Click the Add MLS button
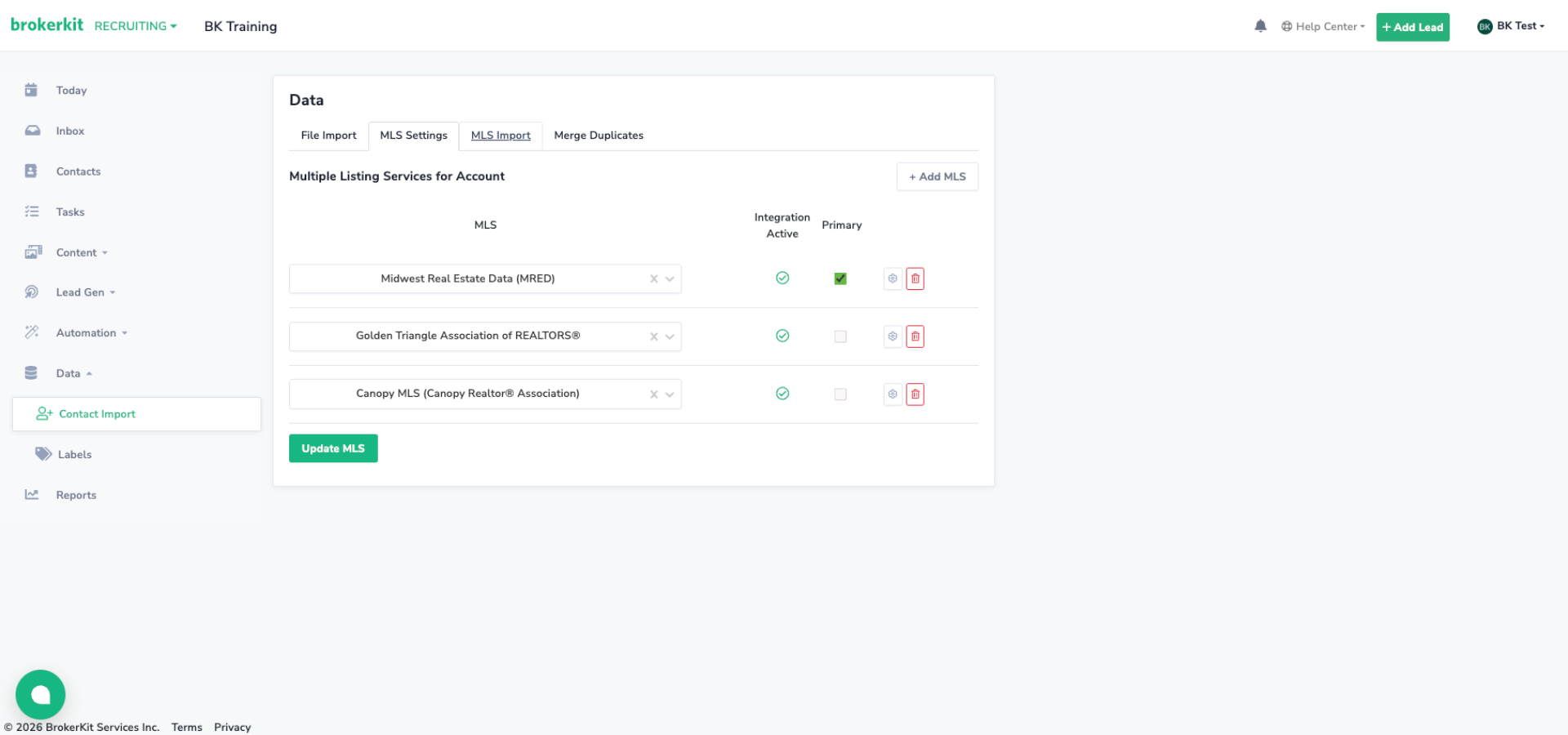This screenshot has width=1568, height=735. click(938, 176)
